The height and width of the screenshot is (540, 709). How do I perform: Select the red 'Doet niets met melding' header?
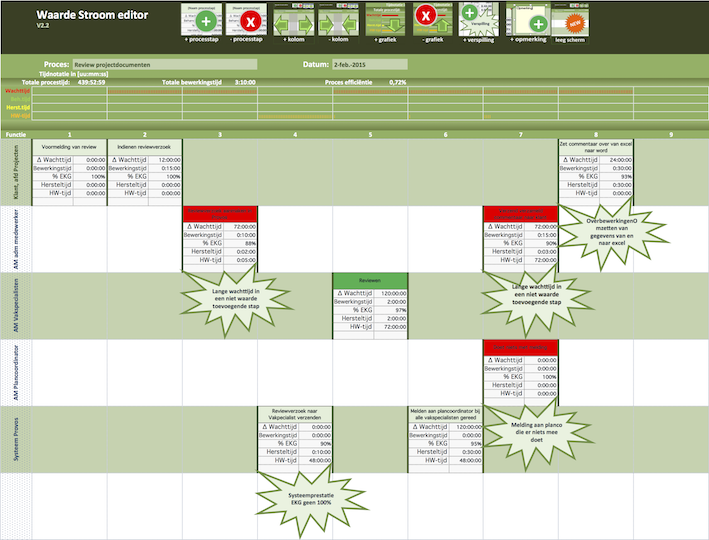tap(520, 347)
